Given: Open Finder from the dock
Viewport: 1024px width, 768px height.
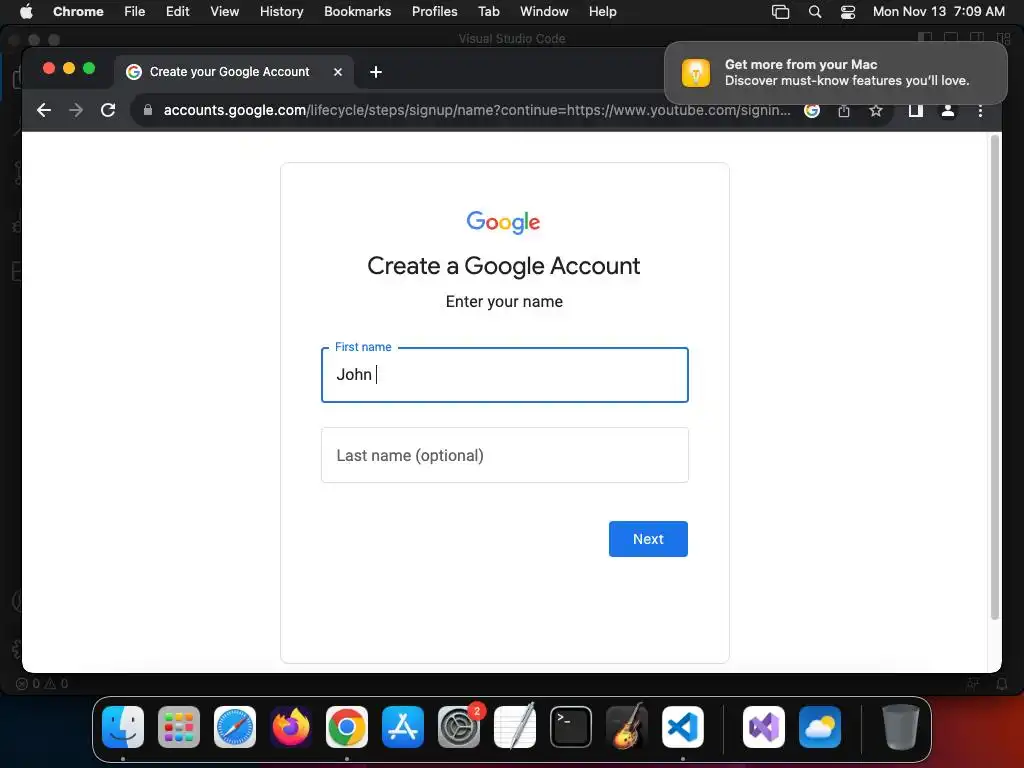Looking at the screenshot, I should [x=123, y=727].
